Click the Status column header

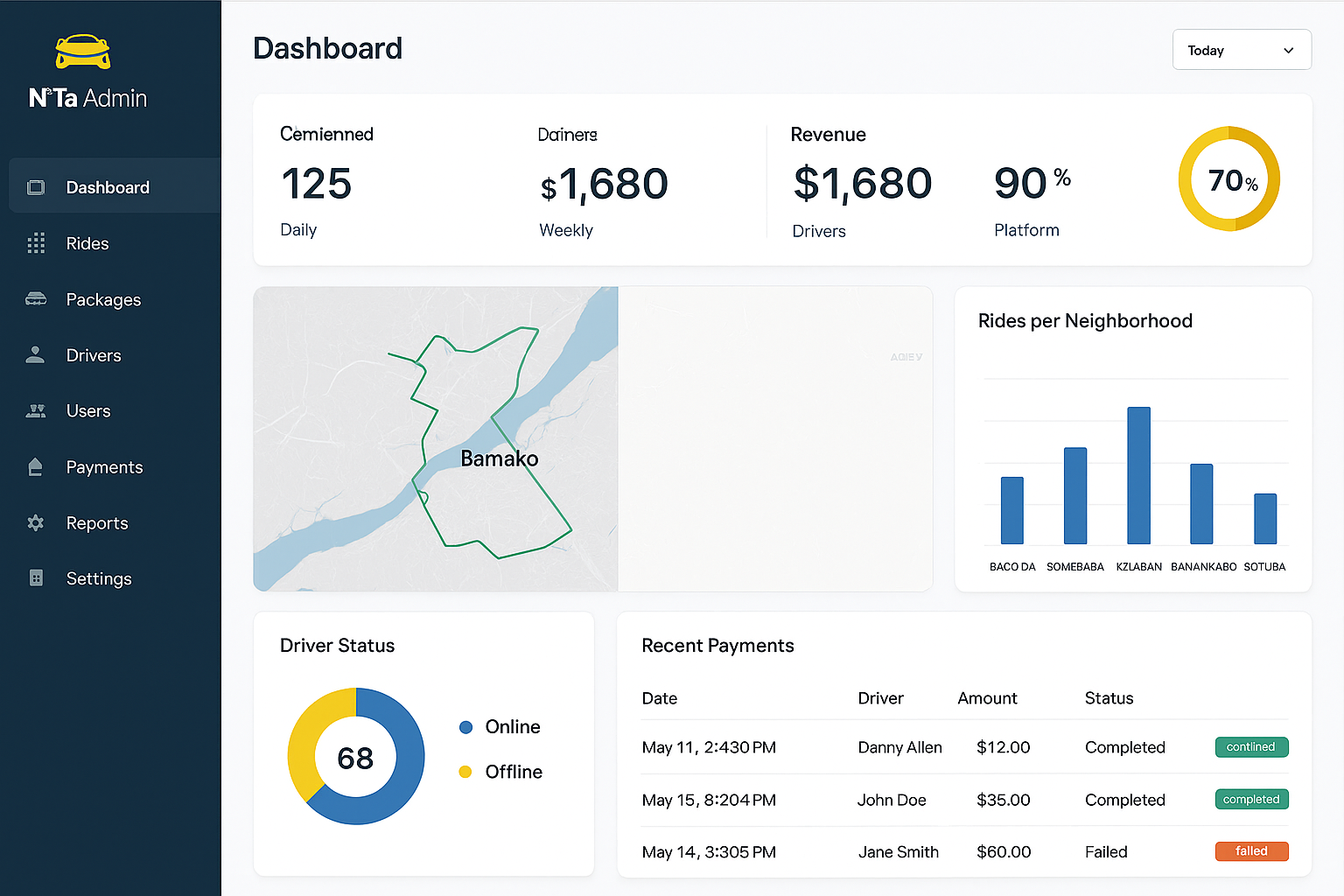(1109, 698)
